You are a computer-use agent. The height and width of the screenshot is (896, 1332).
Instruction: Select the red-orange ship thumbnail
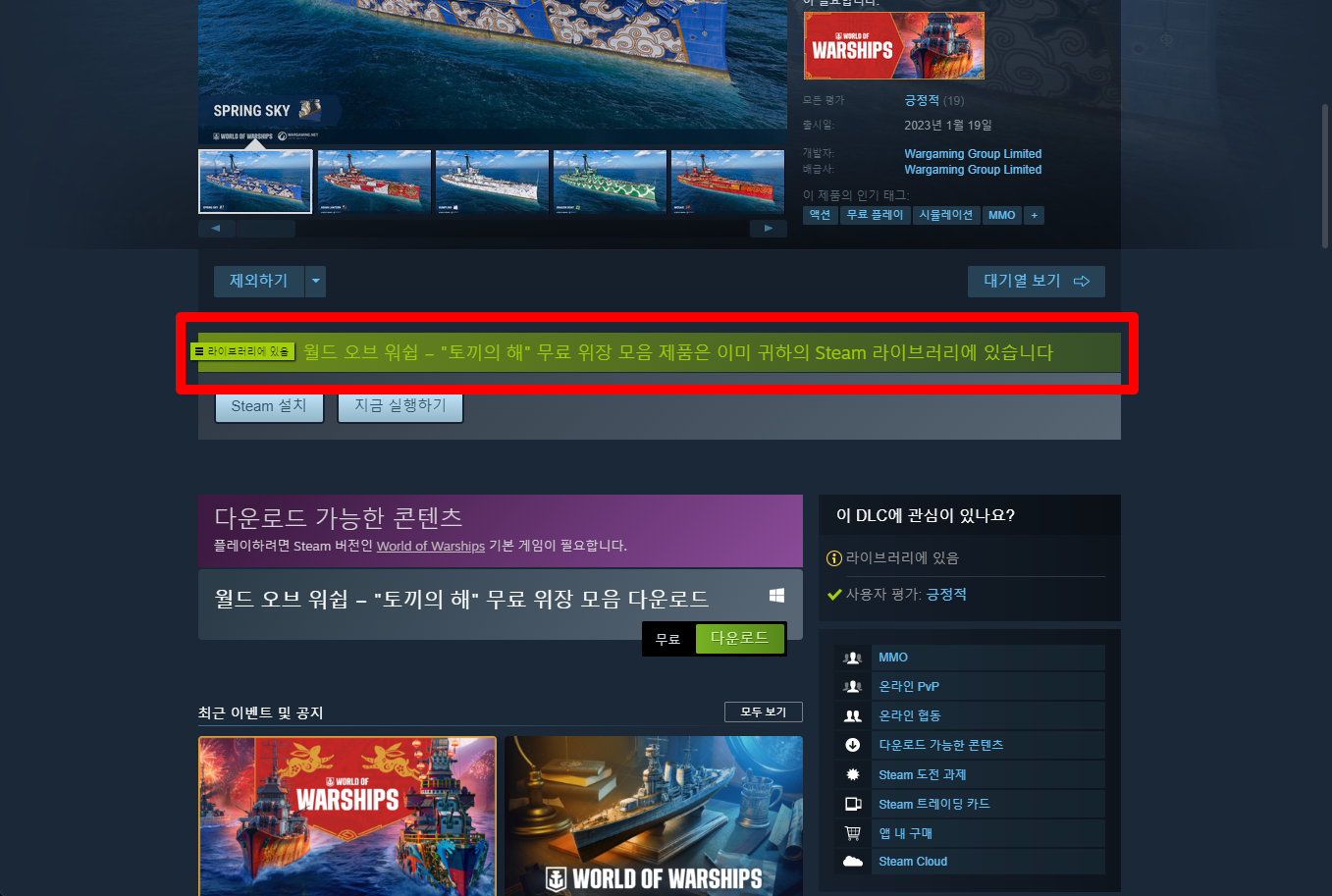point(727,182)
